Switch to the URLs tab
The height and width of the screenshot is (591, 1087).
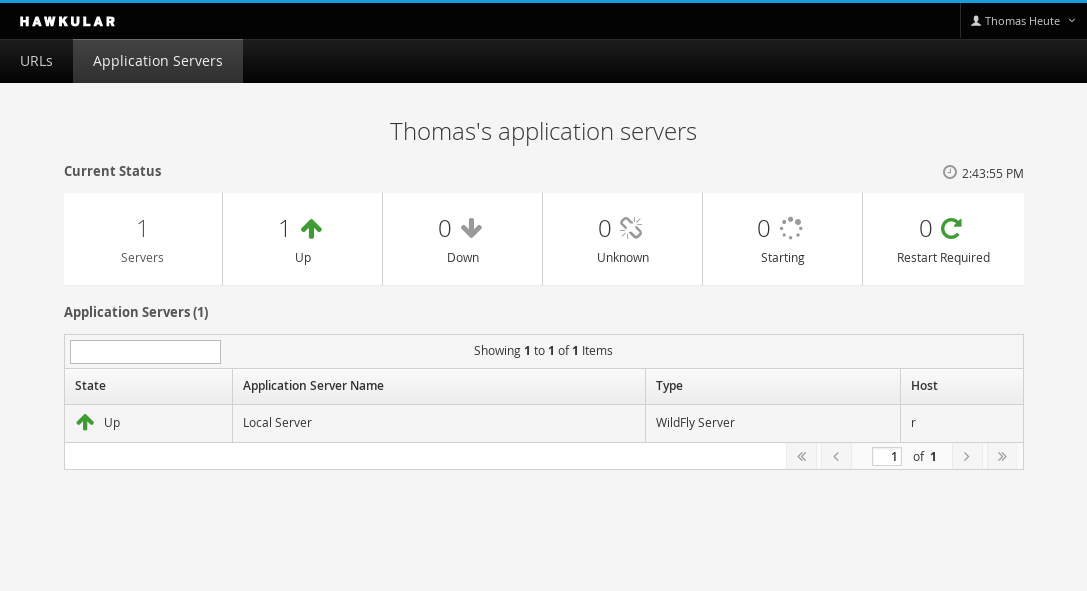coord(36,61)
